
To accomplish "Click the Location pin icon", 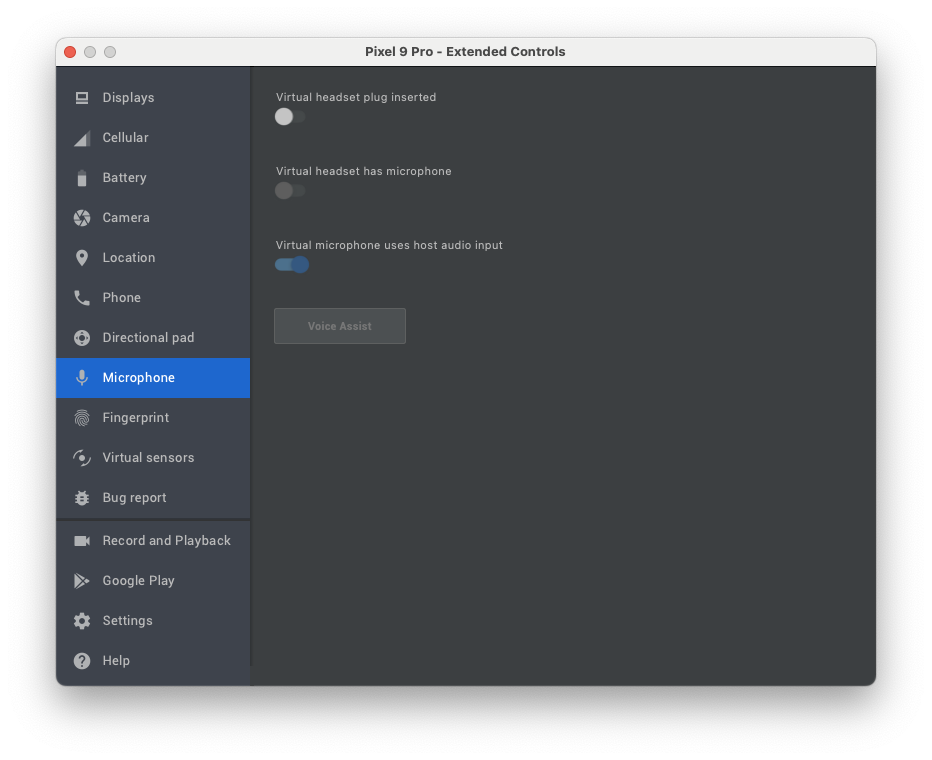I will (x=82, y=258).
